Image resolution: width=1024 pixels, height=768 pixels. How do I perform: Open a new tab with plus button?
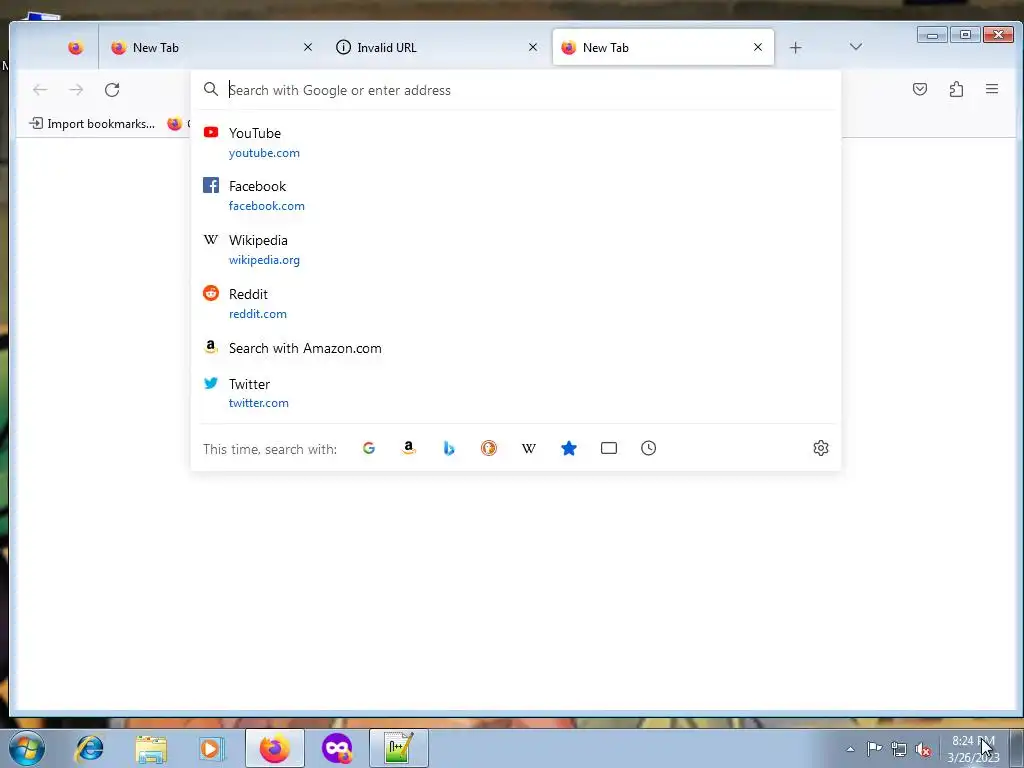tap(795, 48)
